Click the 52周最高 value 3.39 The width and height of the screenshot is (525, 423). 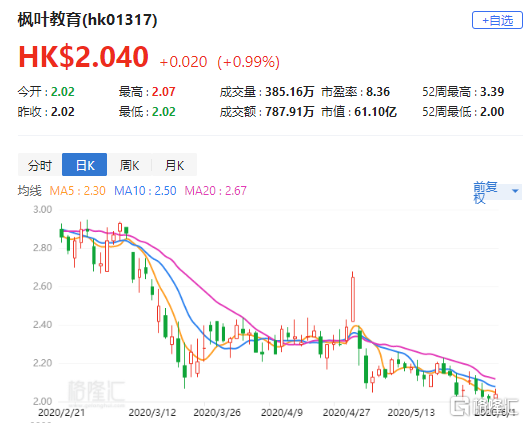click(492, 92)
